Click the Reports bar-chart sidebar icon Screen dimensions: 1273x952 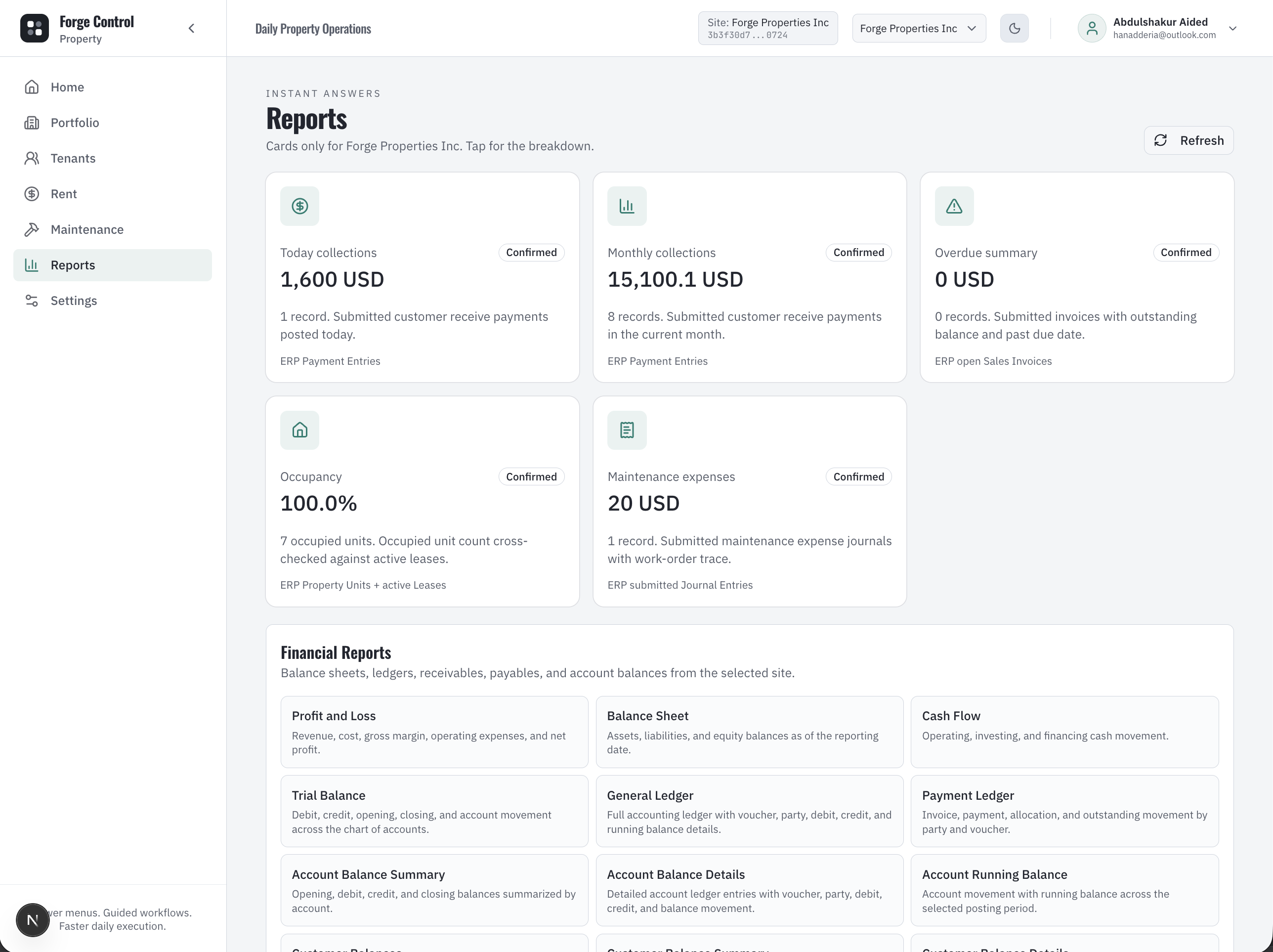tap(32, 265)
